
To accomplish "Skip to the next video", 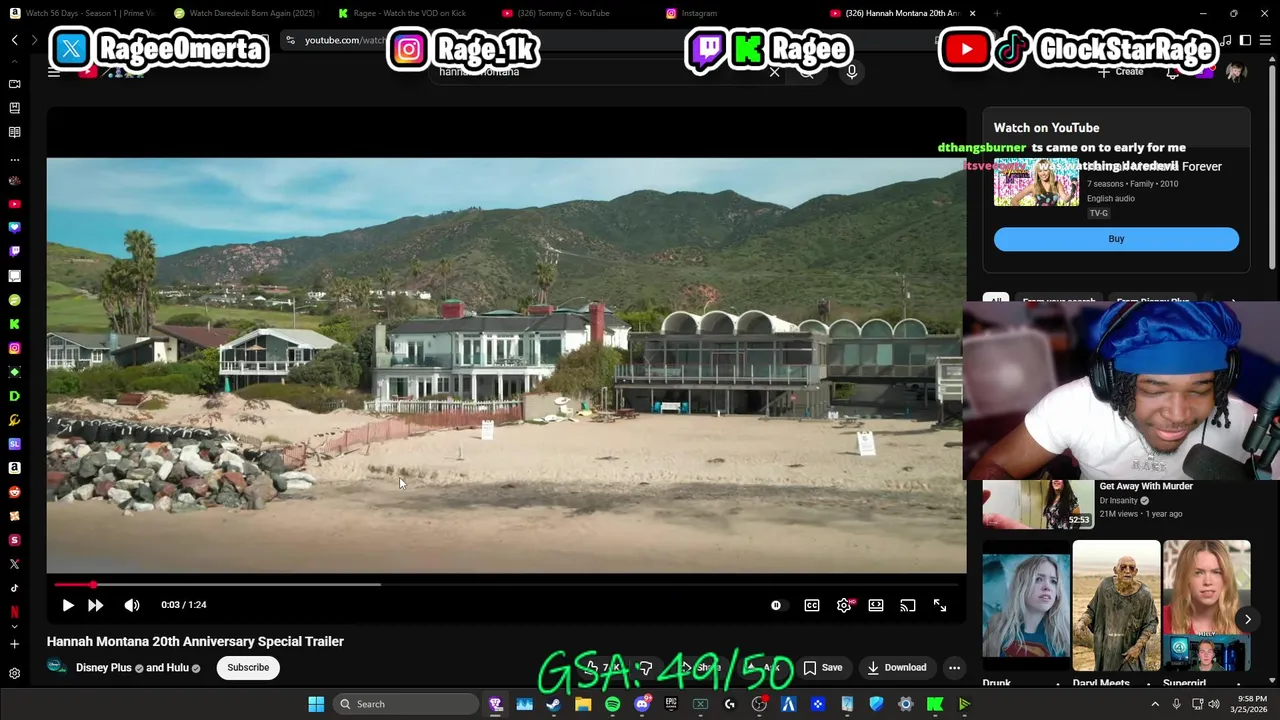I will pos(96,605).
